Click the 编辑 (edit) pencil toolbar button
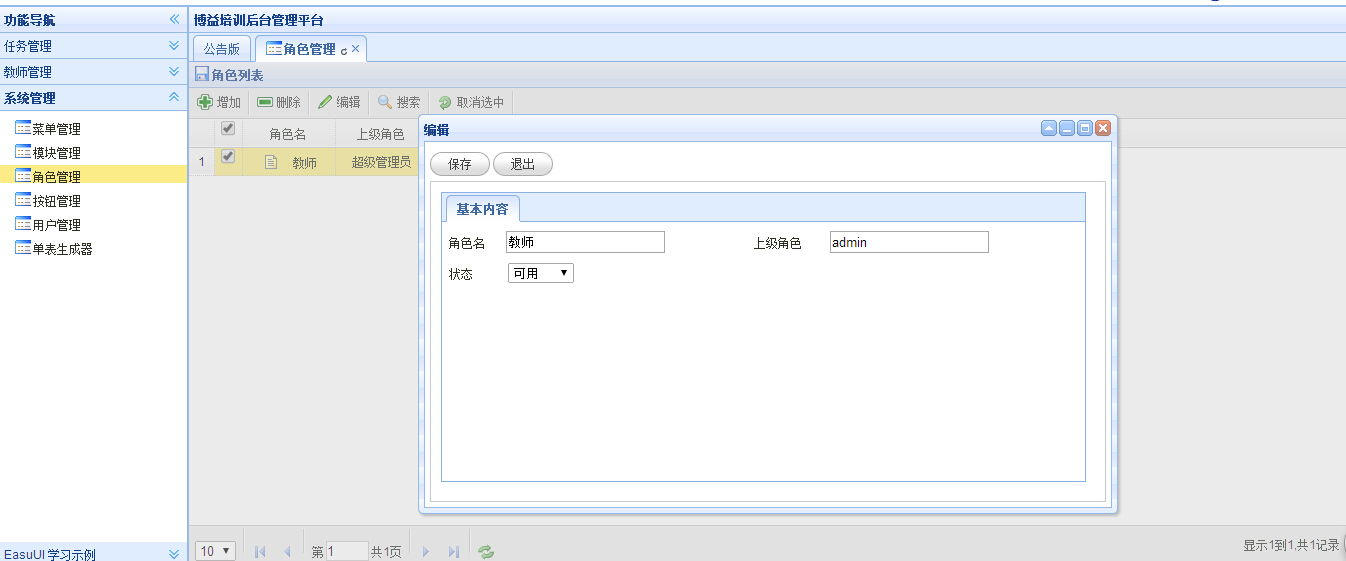Viewport: 1346px width, 561px height. click(x=339, y=102)
